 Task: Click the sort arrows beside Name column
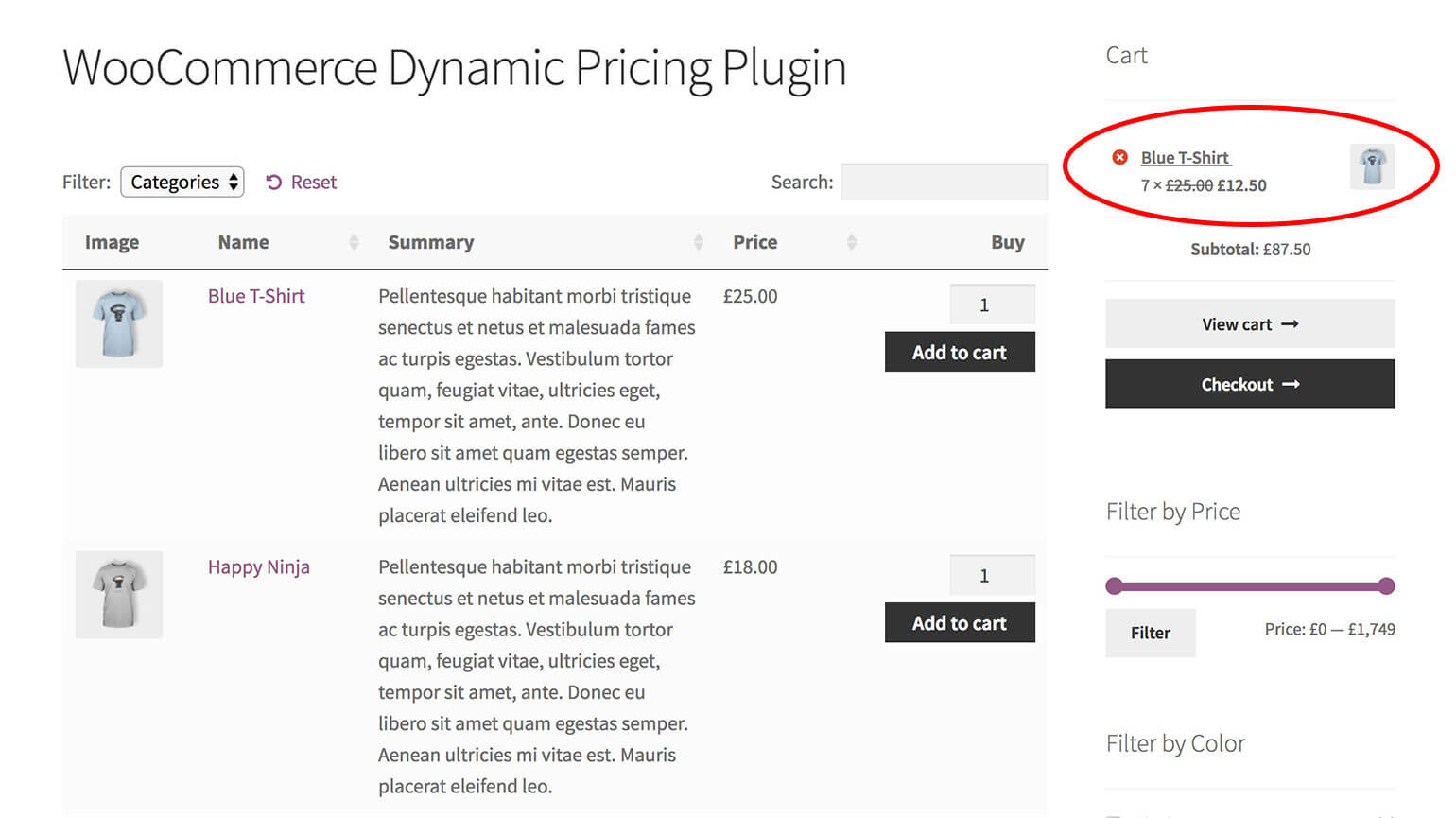[355, 241]
